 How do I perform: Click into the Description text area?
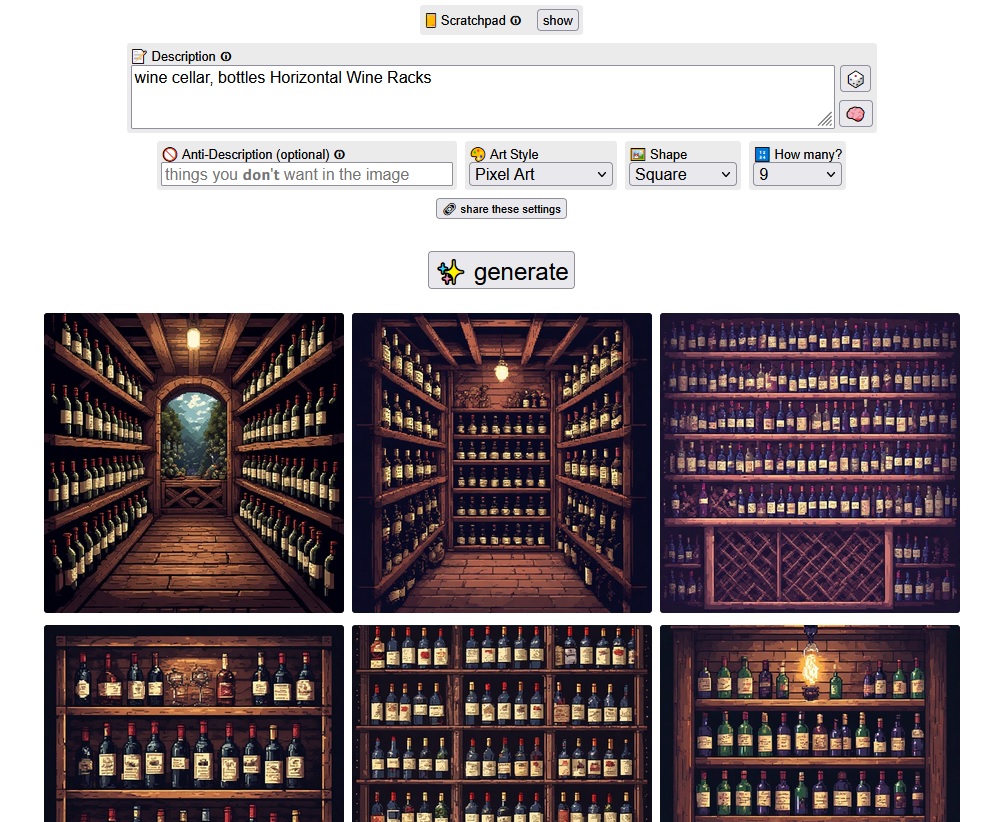pyautogui.click(x=483, y=97)
